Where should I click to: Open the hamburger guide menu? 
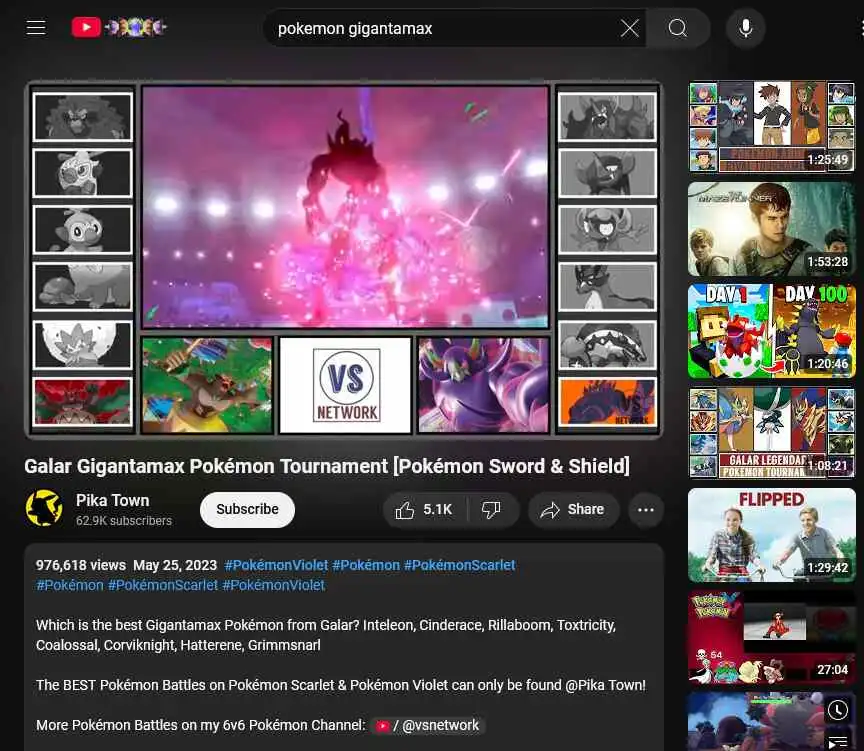(x=36, y=28)
